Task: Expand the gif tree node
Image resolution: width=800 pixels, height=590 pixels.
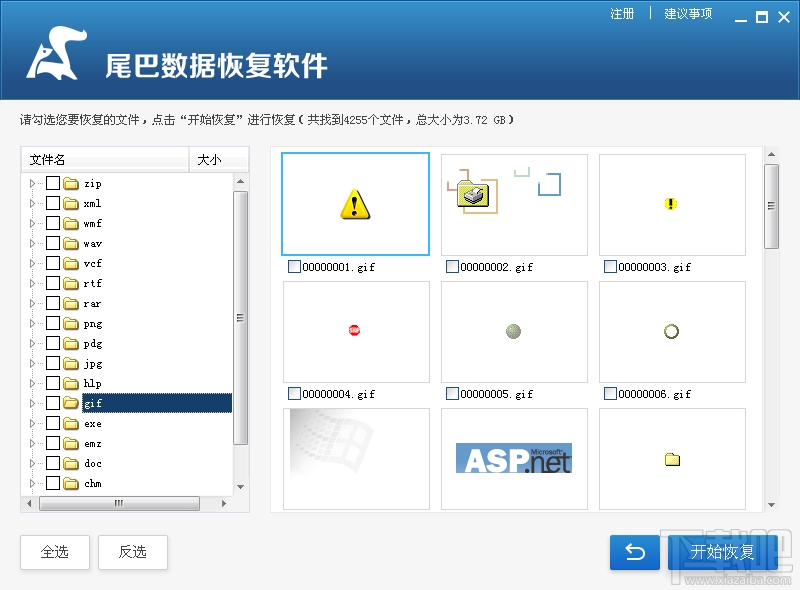Action: [32, 403]
